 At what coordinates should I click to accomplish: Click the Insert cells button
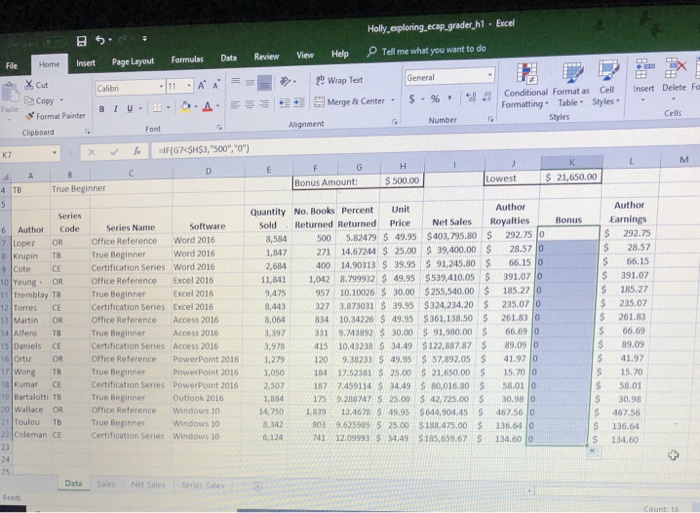click(x=643, y=79)
